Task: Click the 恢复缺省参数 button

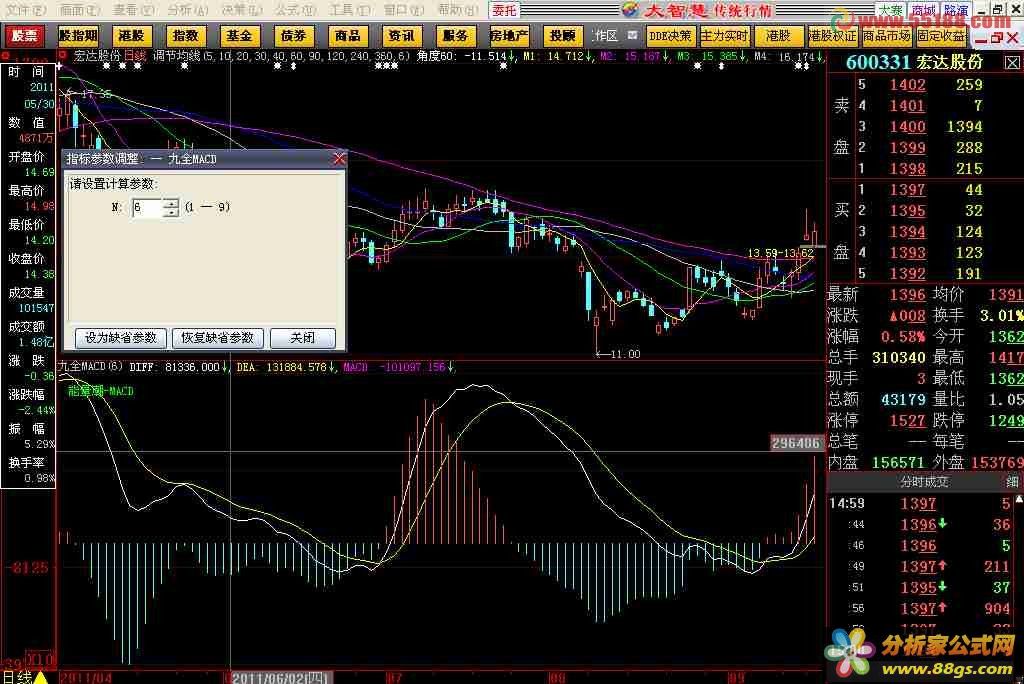Action: point(217,338)
